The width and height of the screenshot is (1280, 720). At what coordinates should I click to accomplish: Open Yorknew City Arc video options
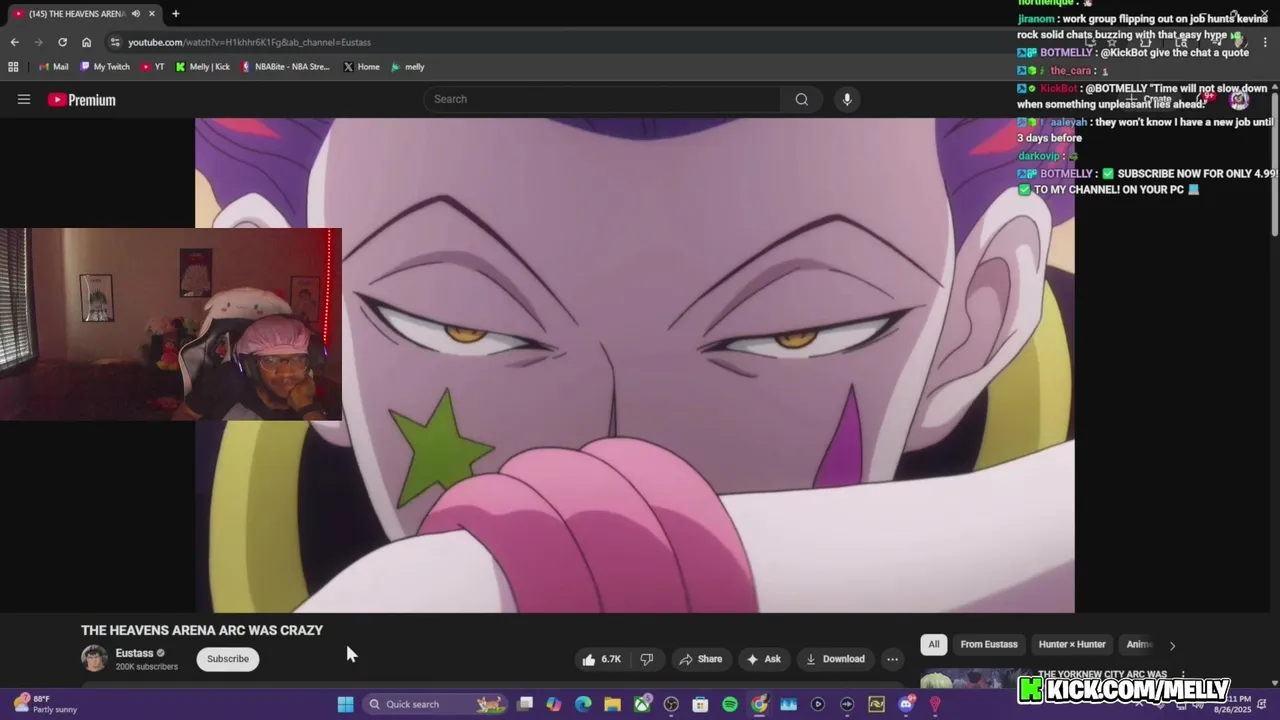1182,675
